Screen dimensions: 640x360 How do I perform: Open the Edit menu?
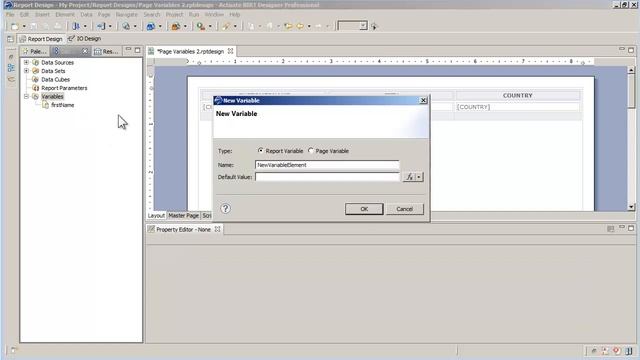click(x=24, y=14)
